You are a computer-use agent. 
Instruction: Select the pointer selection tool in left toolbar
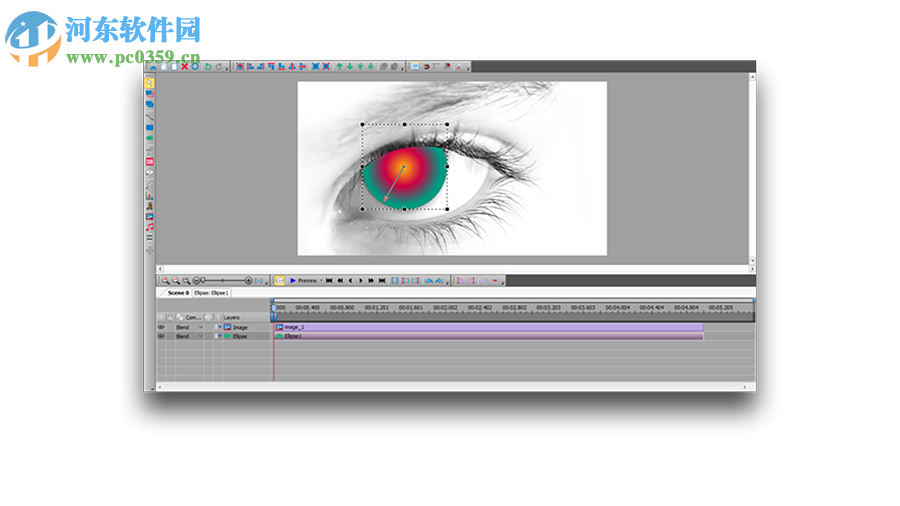(x=149, y=83)
